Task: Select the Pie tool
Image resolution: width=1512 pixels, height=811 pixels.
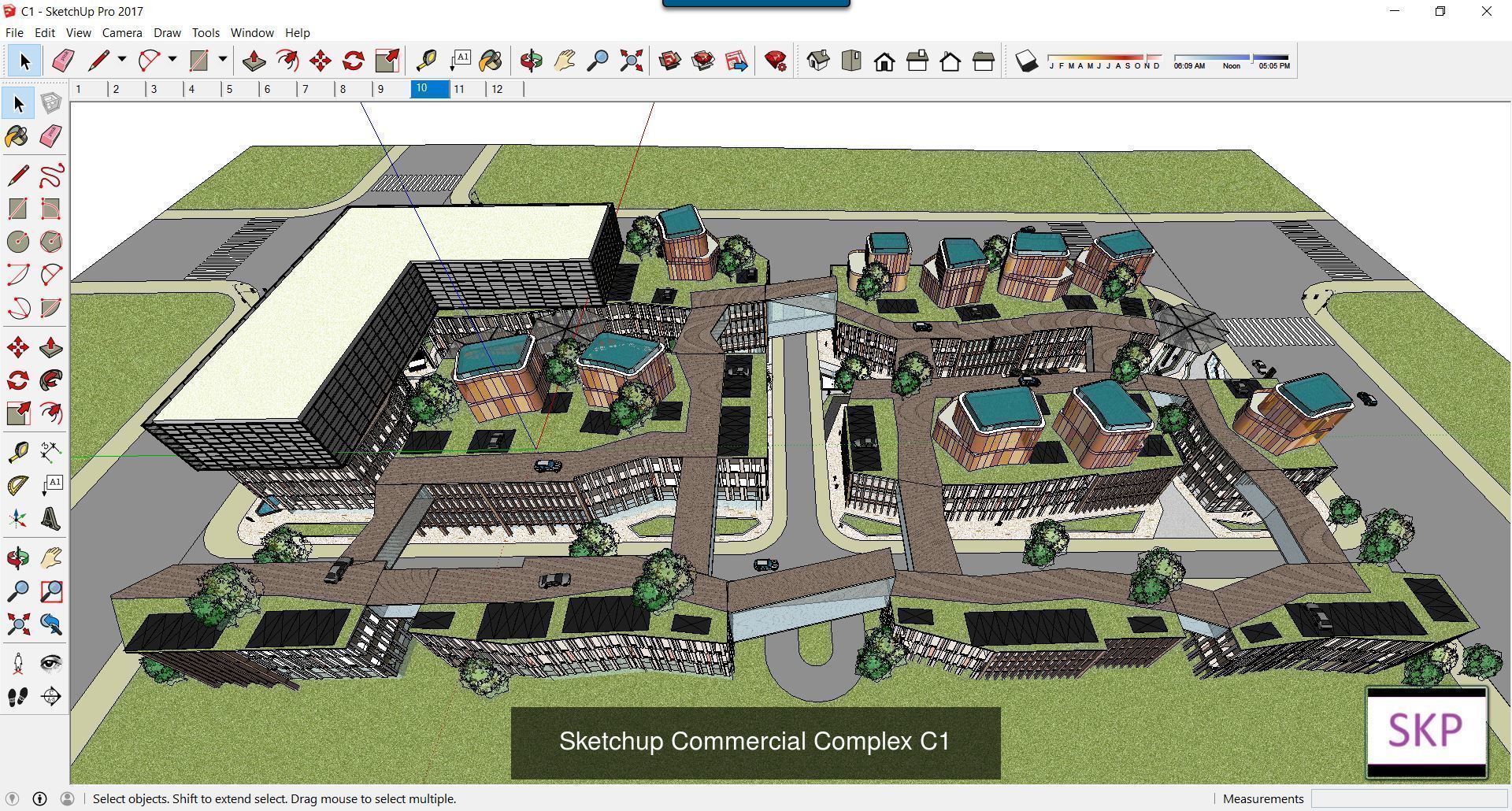Action: click(x=51, y=308)
